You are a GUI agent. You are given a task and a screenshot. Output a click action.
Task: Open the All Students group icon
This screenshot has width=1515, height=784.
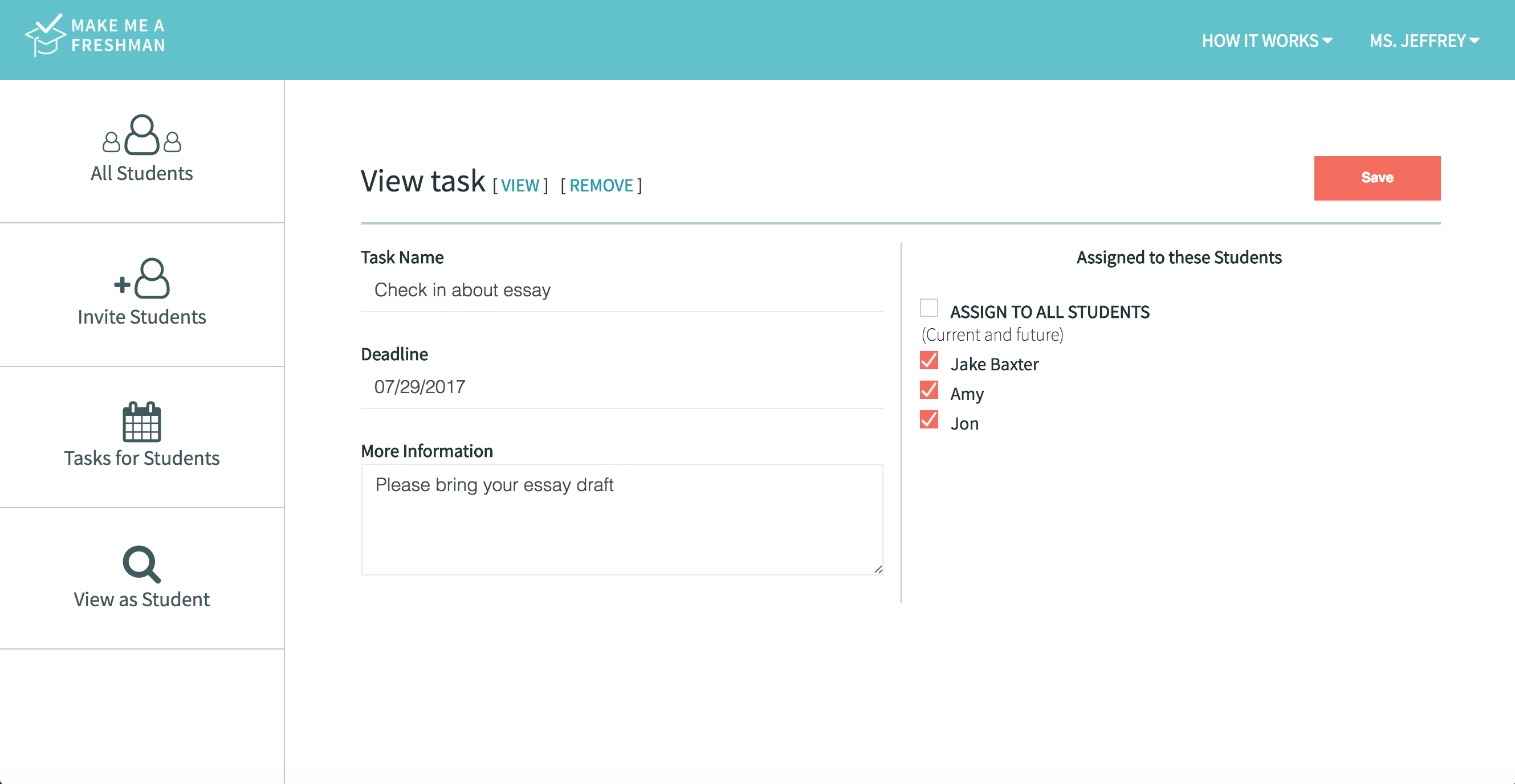click(x=142, y=135)
